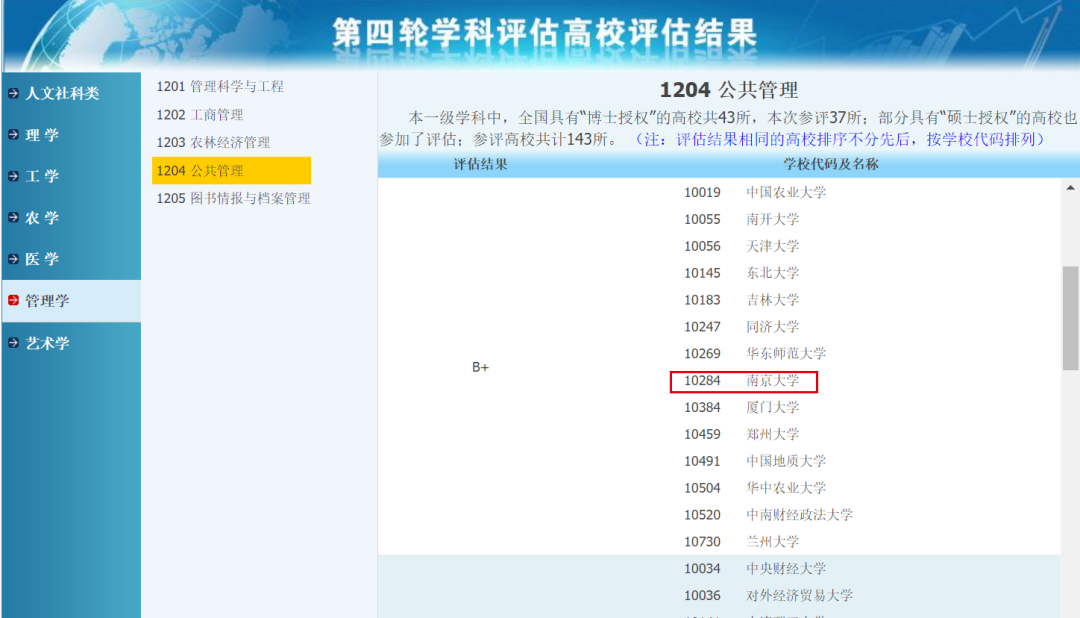Click the 10019 中国农业大学 row
The width and height of the screenshot is (1080, 618).
click(754, 192)
